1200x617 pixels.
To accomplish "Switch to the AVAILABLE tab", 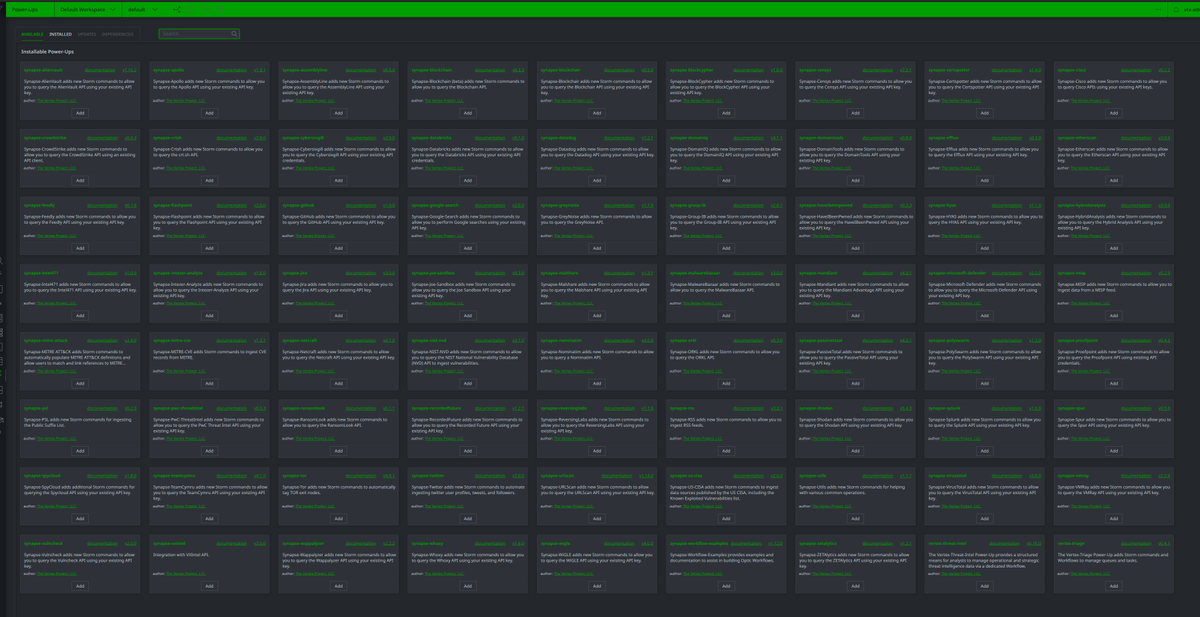I will coord(32,34).
